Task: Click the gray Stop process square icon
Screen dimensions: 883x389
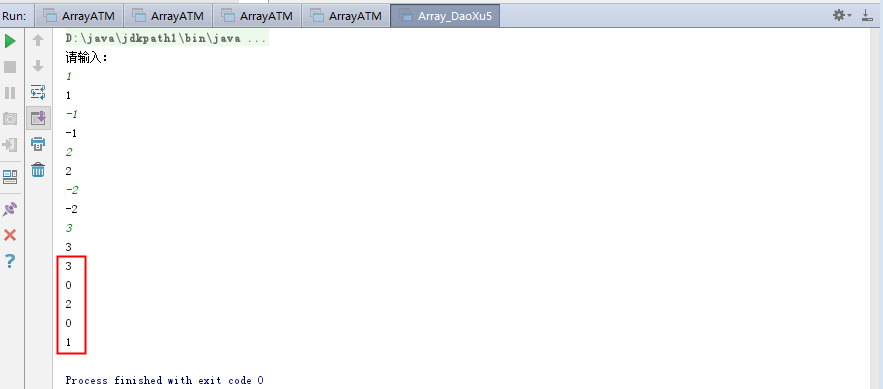Action: (x=10, y=67)
